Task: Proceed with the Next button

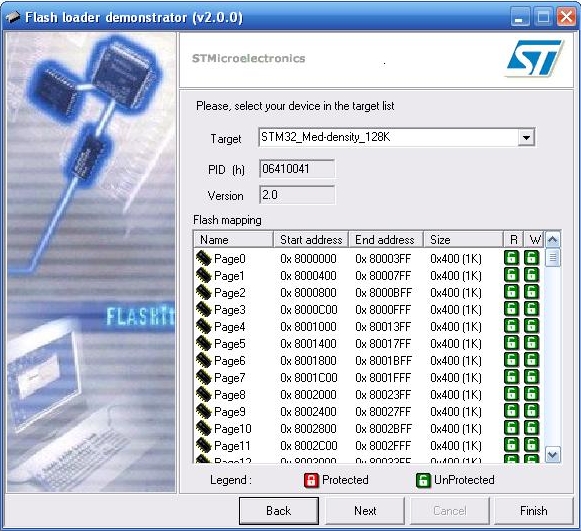Action: pos(365,511)
